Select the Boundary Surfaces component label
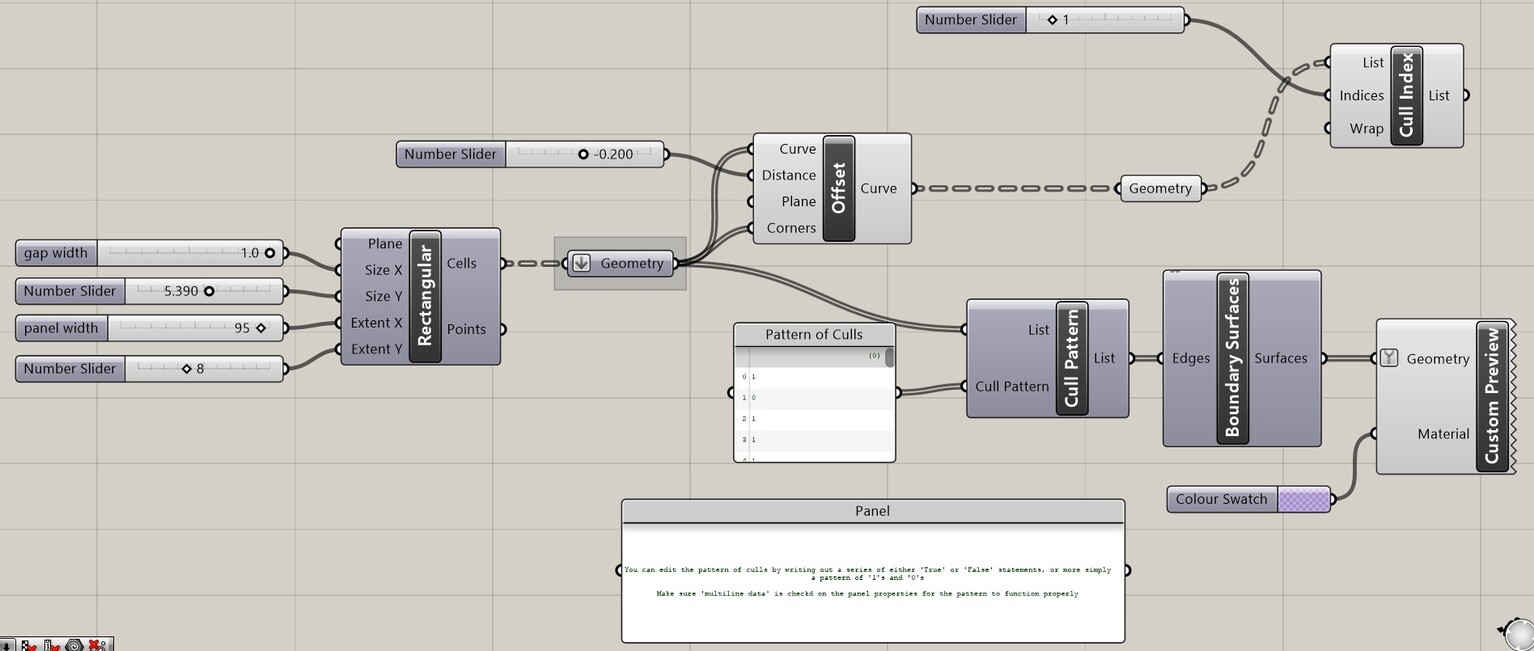The width and height of the screenshot is (1534, 651). click(x=1233, y=357)
